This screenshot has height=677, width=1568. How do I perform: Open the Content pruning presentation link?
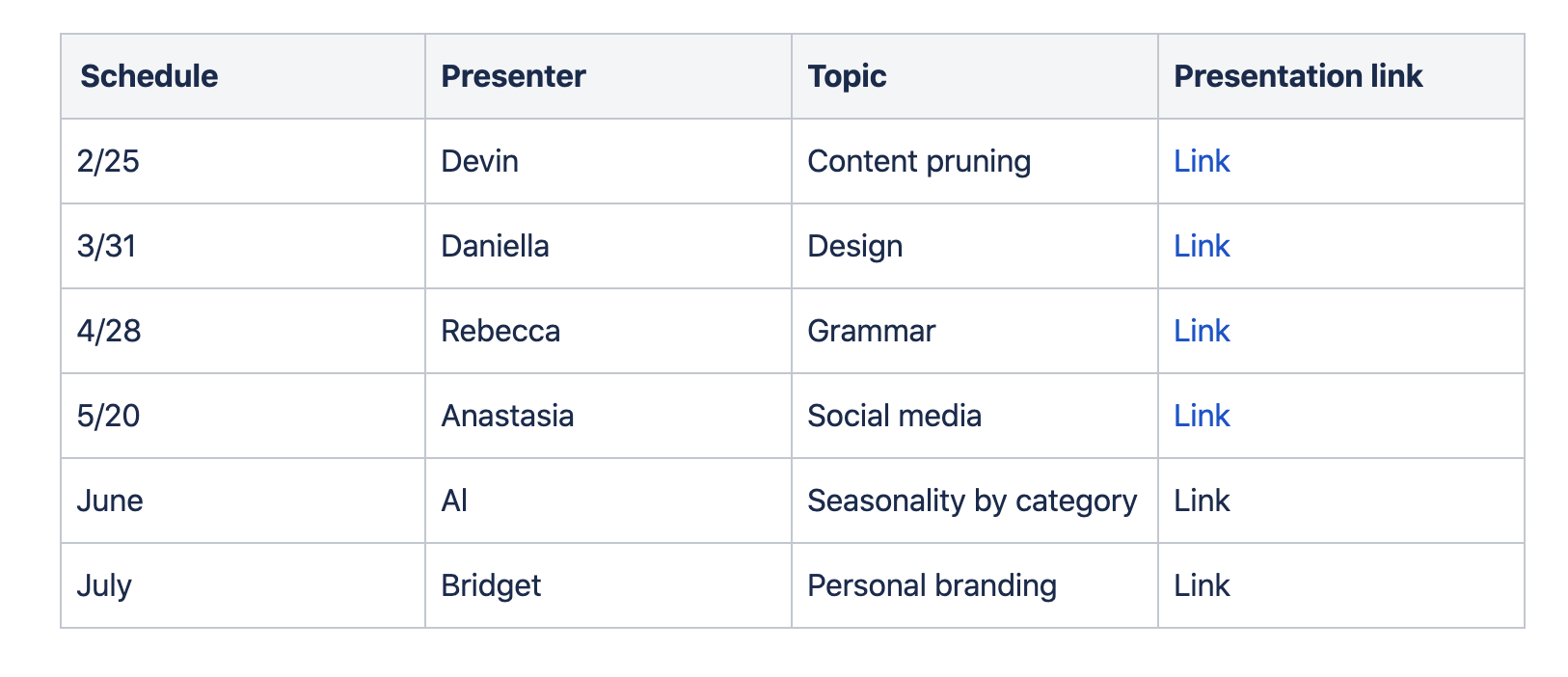[1202, 161]
